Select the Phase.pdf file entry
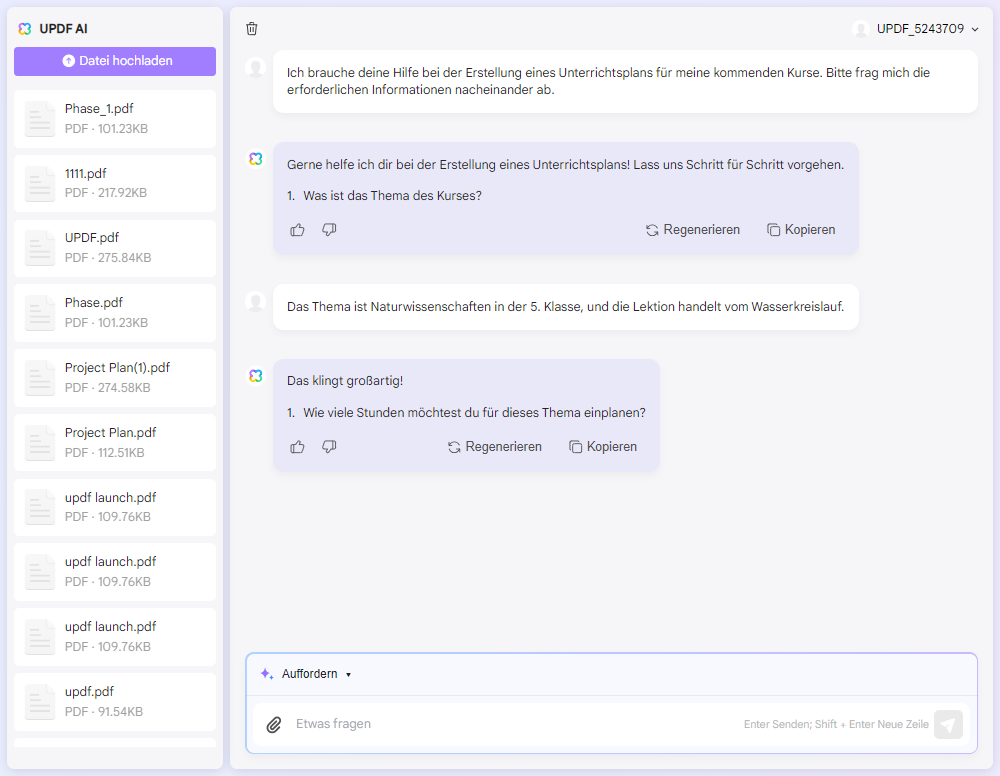Viewport: 1000px width, 776px height. [x=115, y=313]
